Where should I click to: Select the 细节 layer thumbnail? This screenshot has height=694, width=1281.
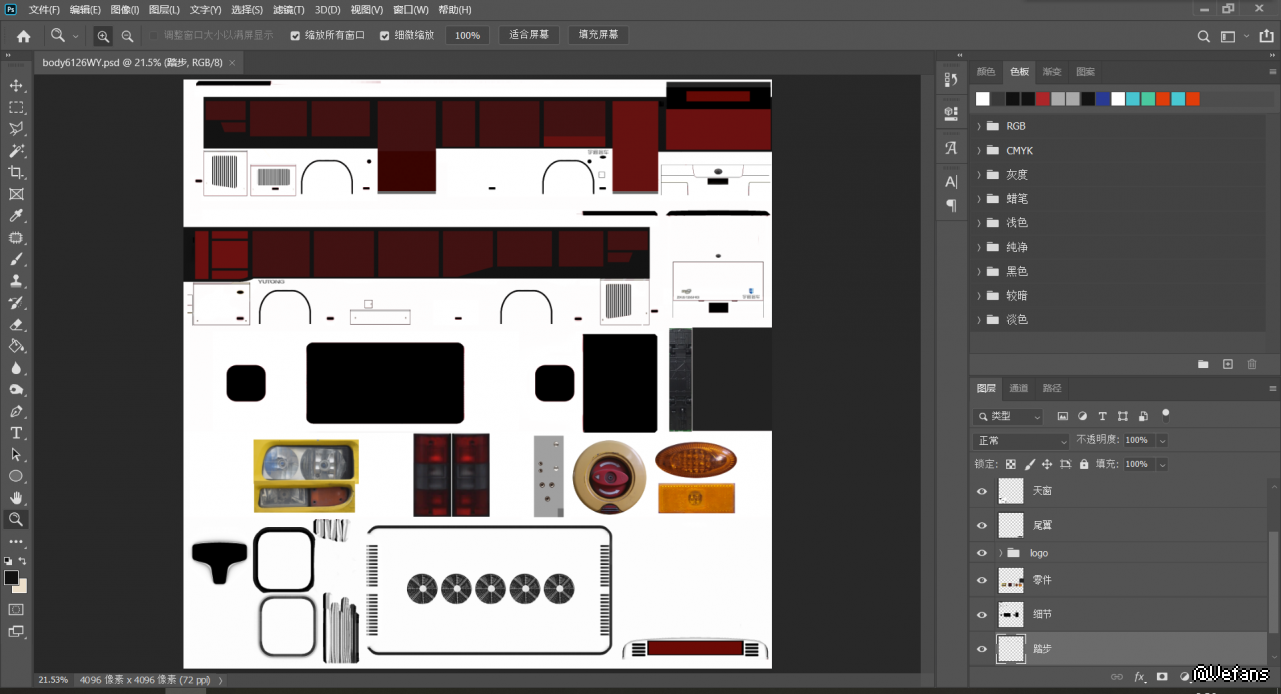pyautogui.click(x=1011, y=614)
